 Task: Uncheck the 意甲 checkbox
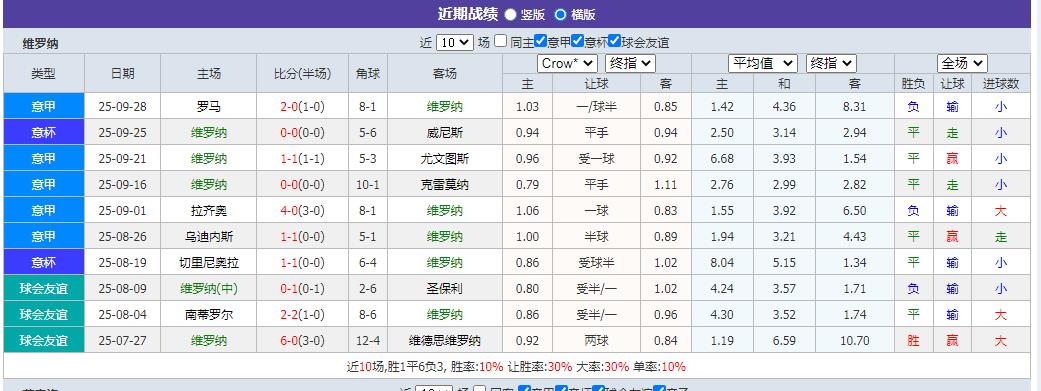[540, 40]
